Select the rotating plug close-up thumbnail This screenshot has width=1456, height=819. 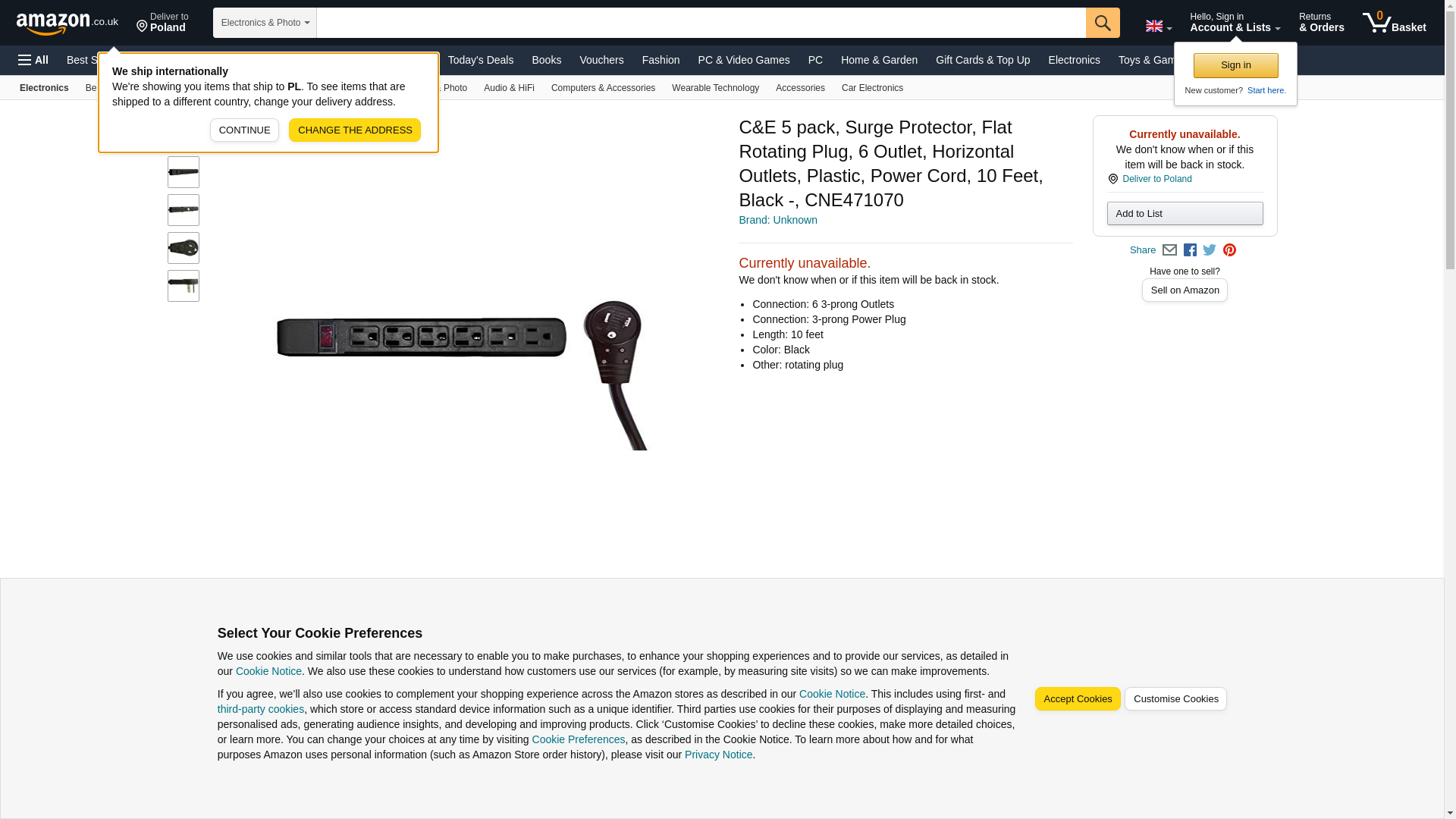pos(184,248)
